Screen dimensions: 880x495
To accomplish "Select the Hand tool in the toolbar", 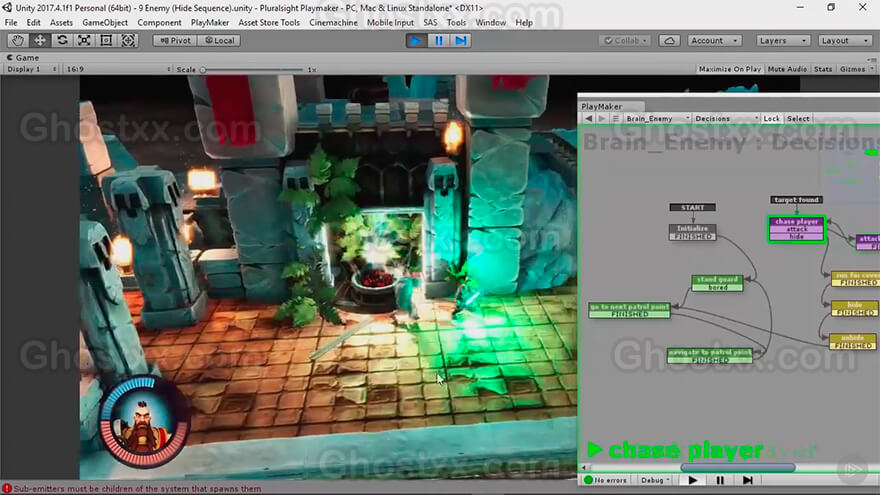I will (x=18, y=40).
